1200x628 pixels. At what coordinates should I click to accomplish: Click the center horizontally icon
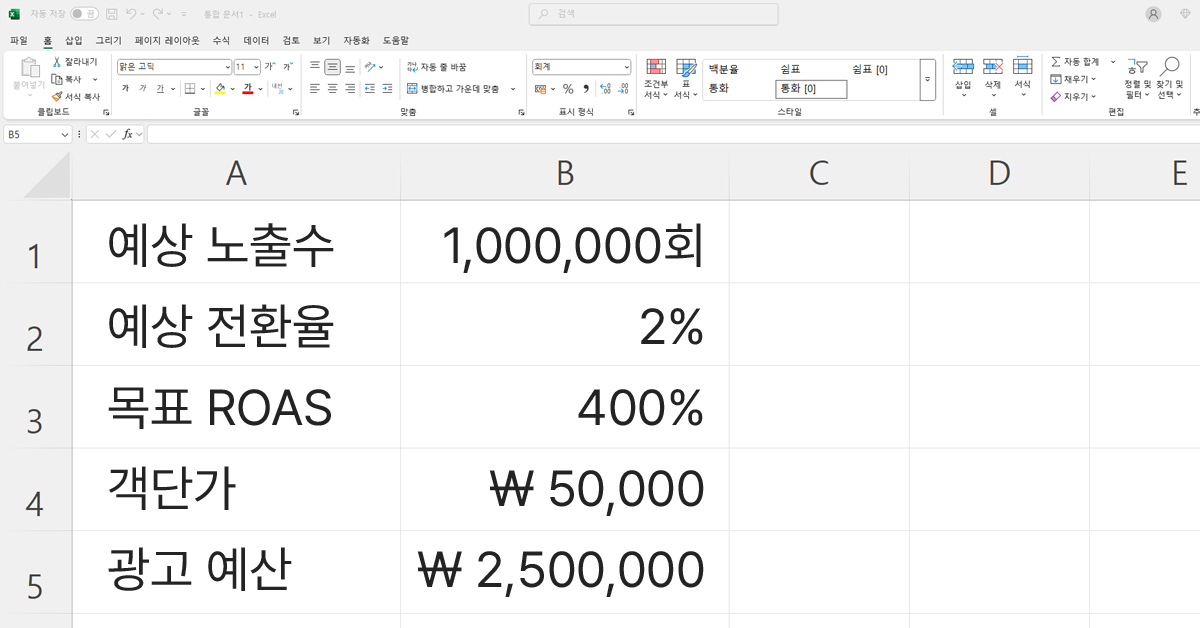333,89
